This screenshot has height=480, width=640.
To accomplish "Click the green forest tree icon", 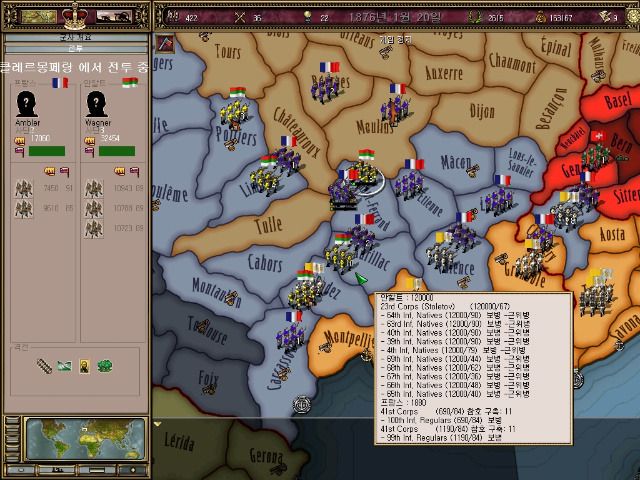I will (105, 366).
